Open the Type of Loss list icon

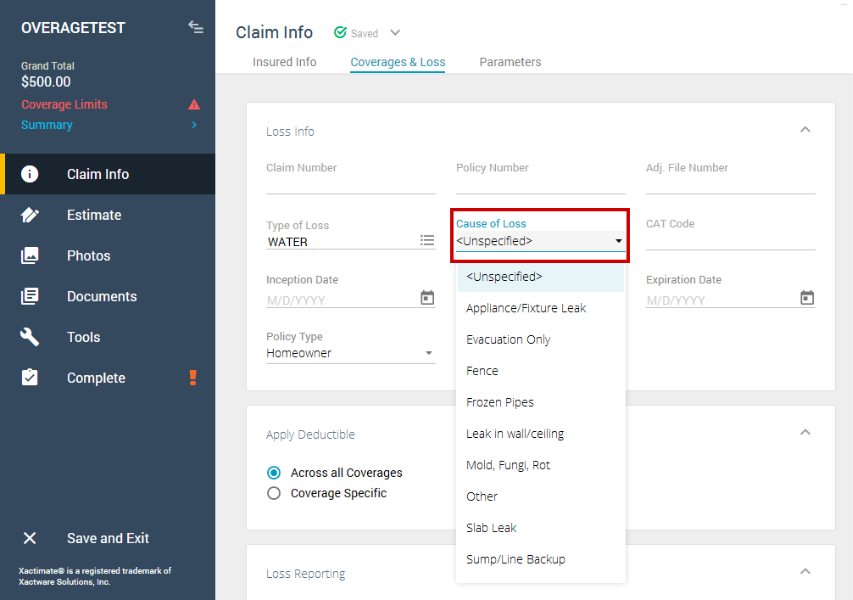pos(427,241)
